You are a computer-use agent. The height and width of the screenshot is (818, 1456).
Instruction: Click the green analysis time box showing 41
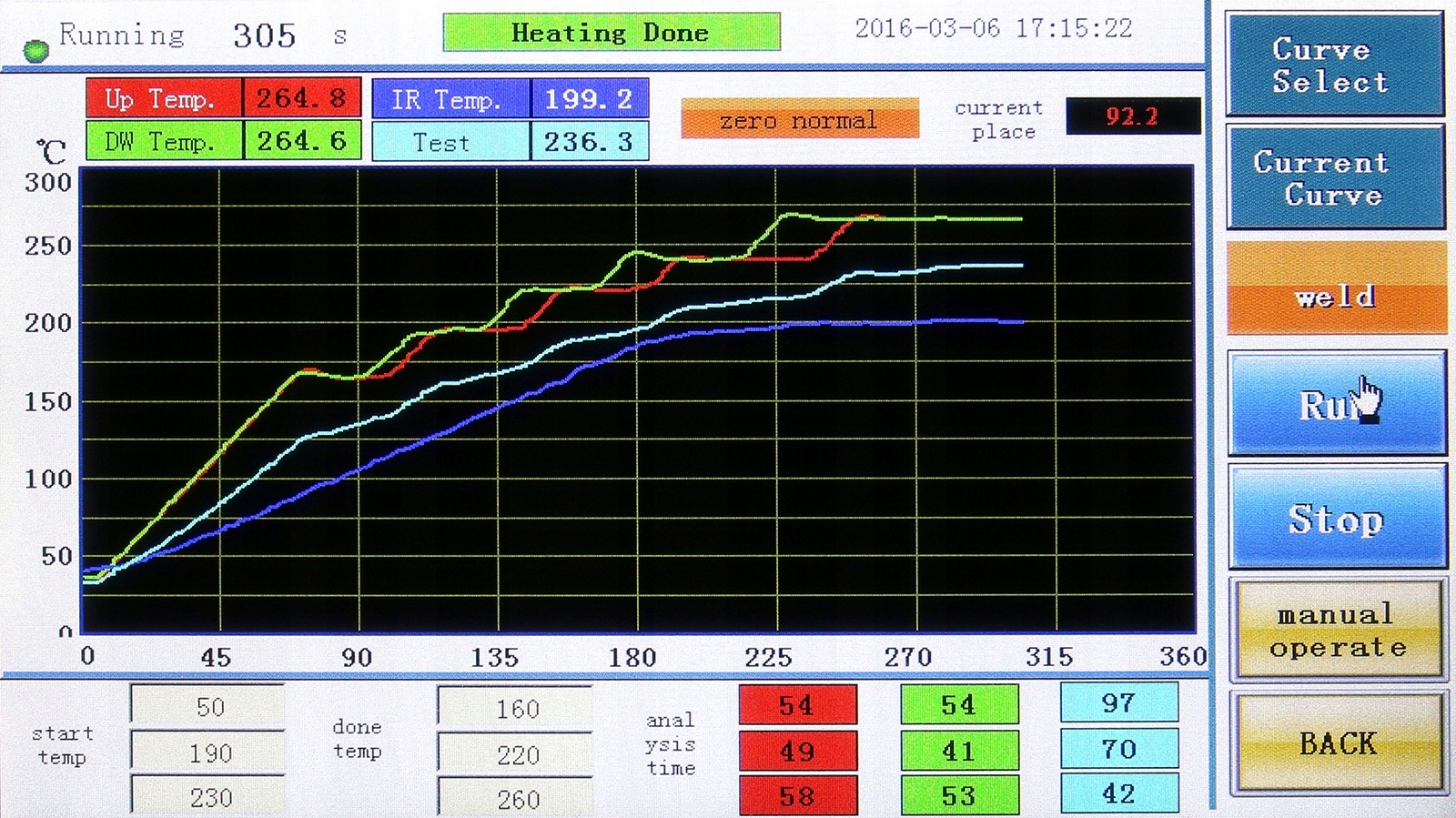[958, 752]
